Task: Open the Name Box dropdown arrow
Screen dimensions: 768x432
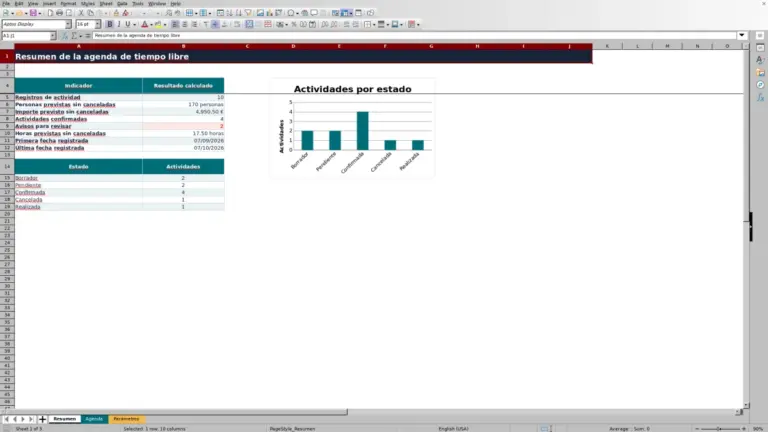Action: [x=53, y=36]
